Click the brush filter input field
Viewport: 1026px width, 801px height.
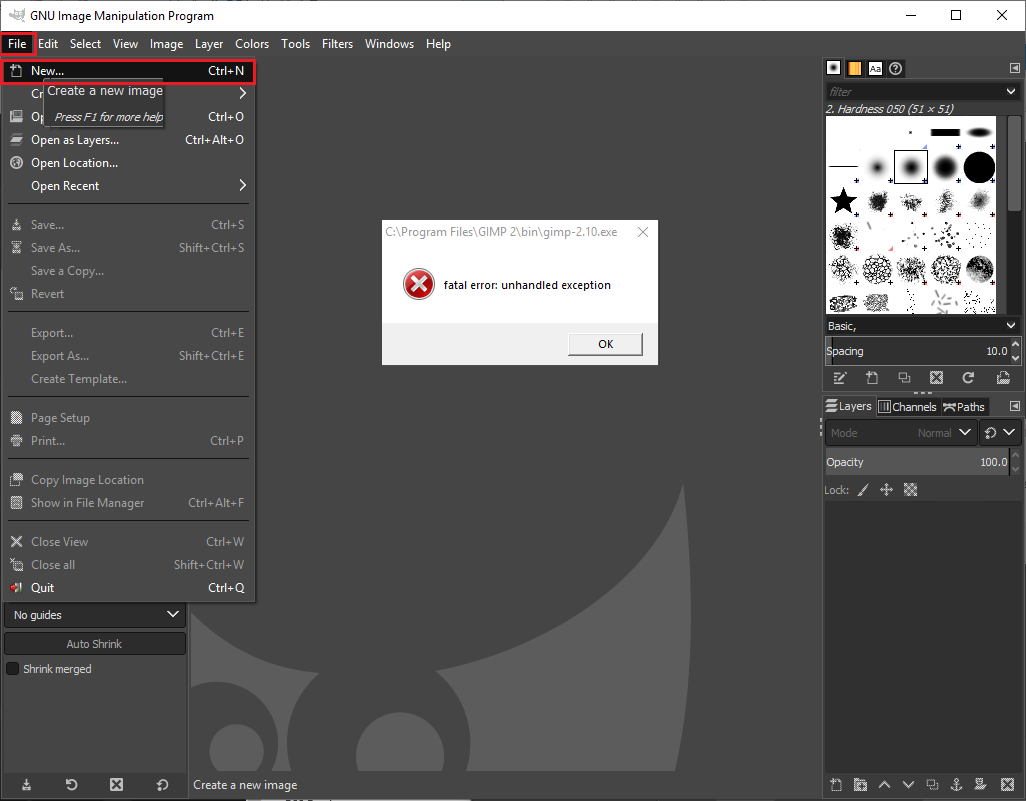coord(914,92)
